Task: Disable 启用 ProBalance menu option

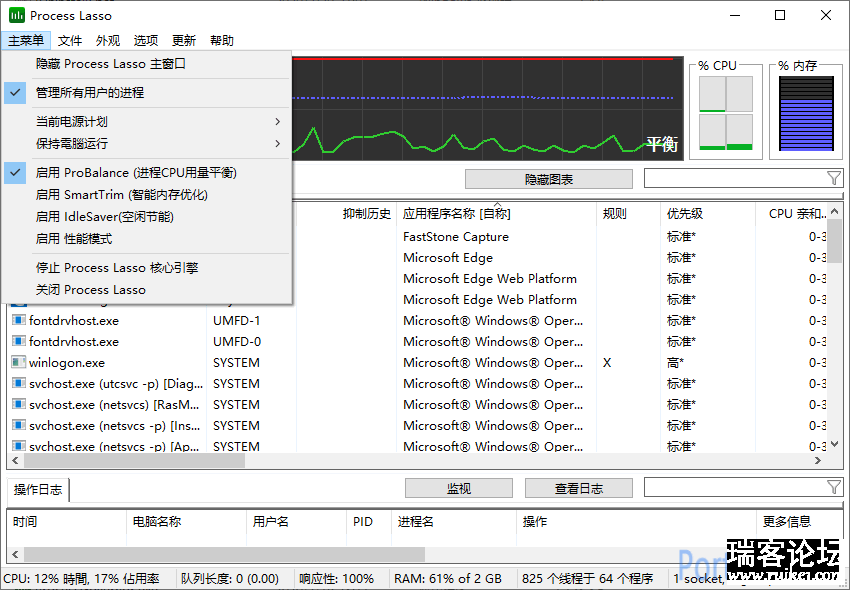Action: [x=147, y=172]
